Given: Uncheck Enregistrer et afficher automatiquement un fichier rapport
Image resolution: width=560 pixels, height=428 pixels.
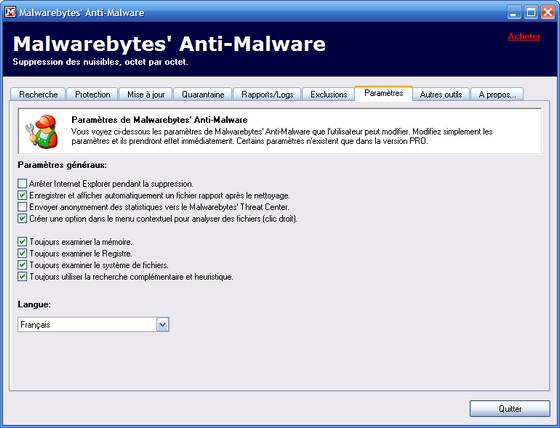Looking at the screenshot, I should point(22,195).
